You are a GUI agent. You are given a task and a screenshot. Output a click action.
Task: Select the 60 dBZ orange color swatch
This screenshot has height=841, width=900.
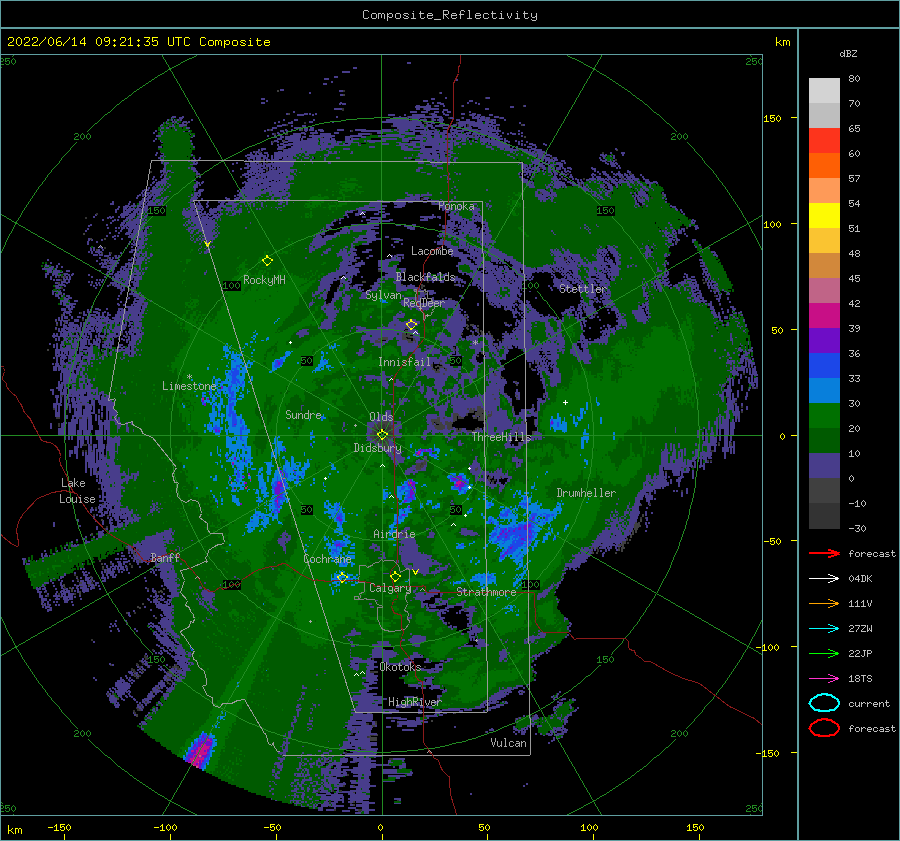pyautogui.click(x=824, y=166)
